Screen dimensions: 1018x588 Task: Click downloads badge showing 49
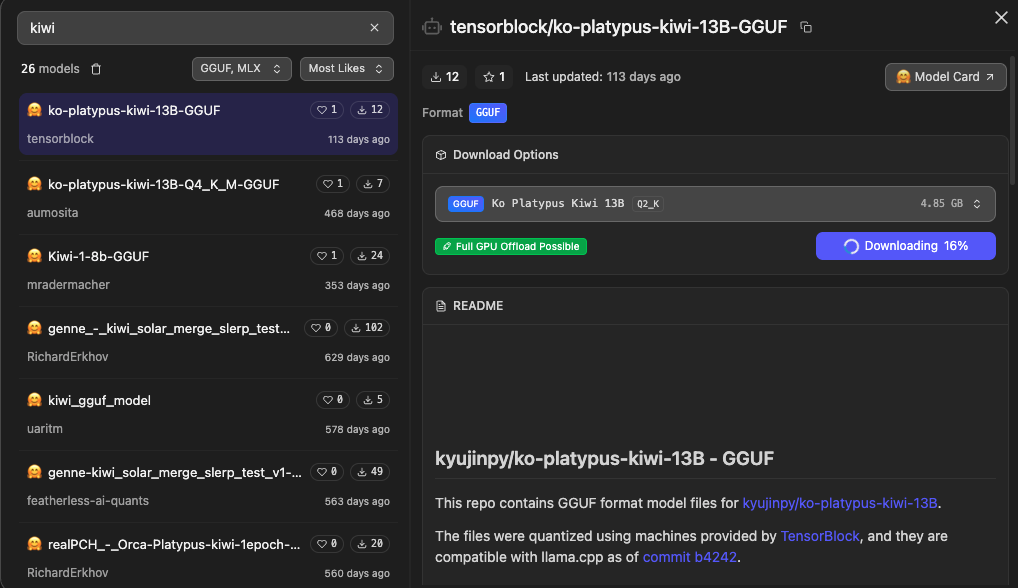369,472
